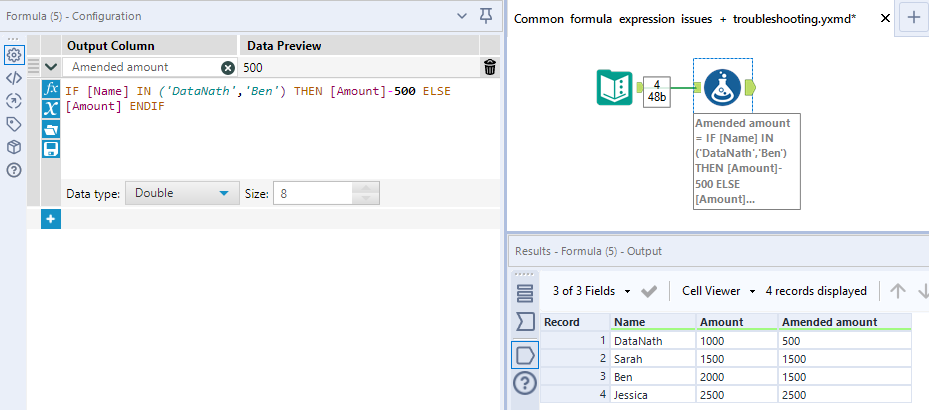Open the 3 of 3 Fields dropdown
Screen dimensions: 929x410
coord(591,291)
